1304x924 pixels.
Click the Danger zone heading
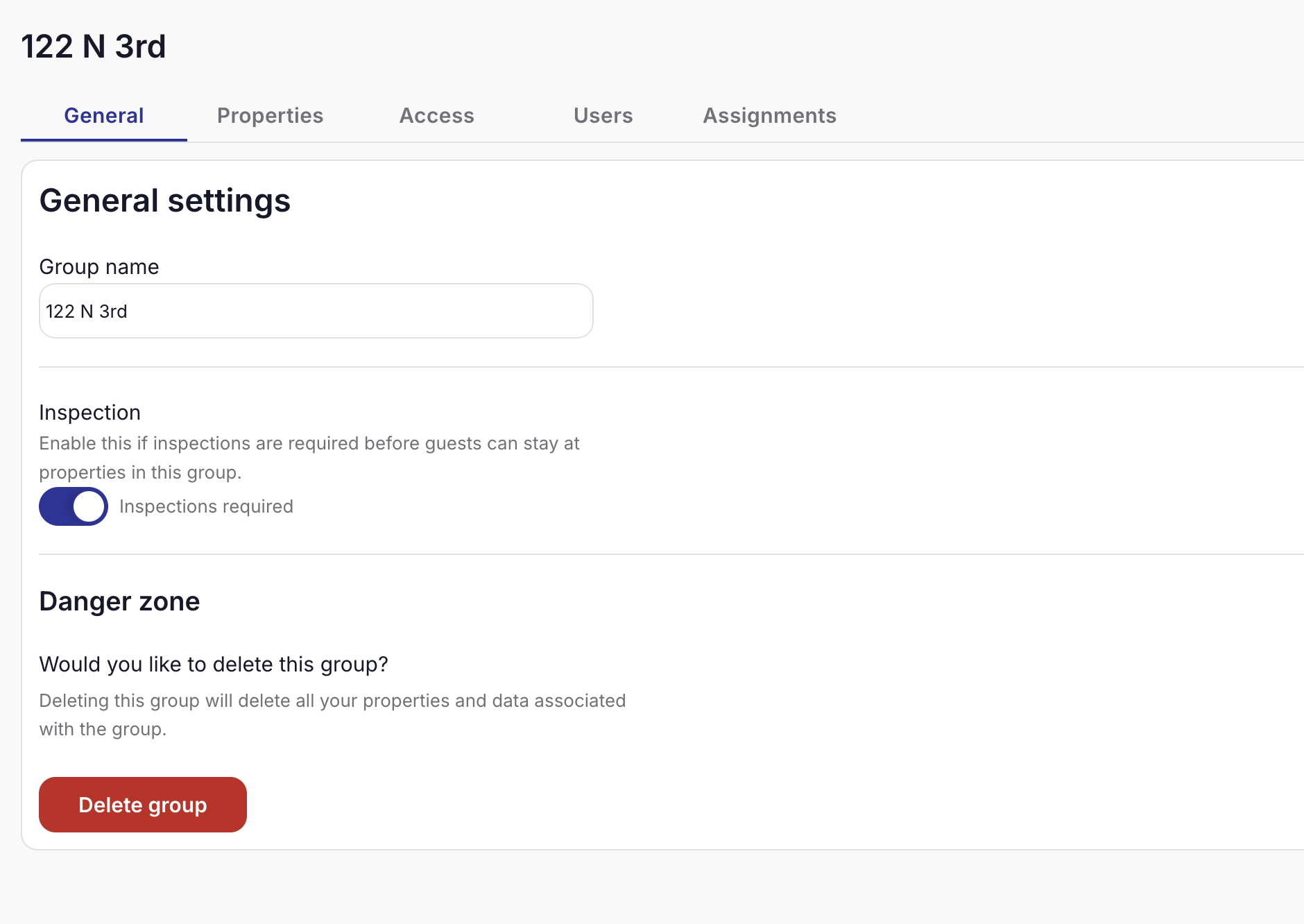click(x=119, y=601)
